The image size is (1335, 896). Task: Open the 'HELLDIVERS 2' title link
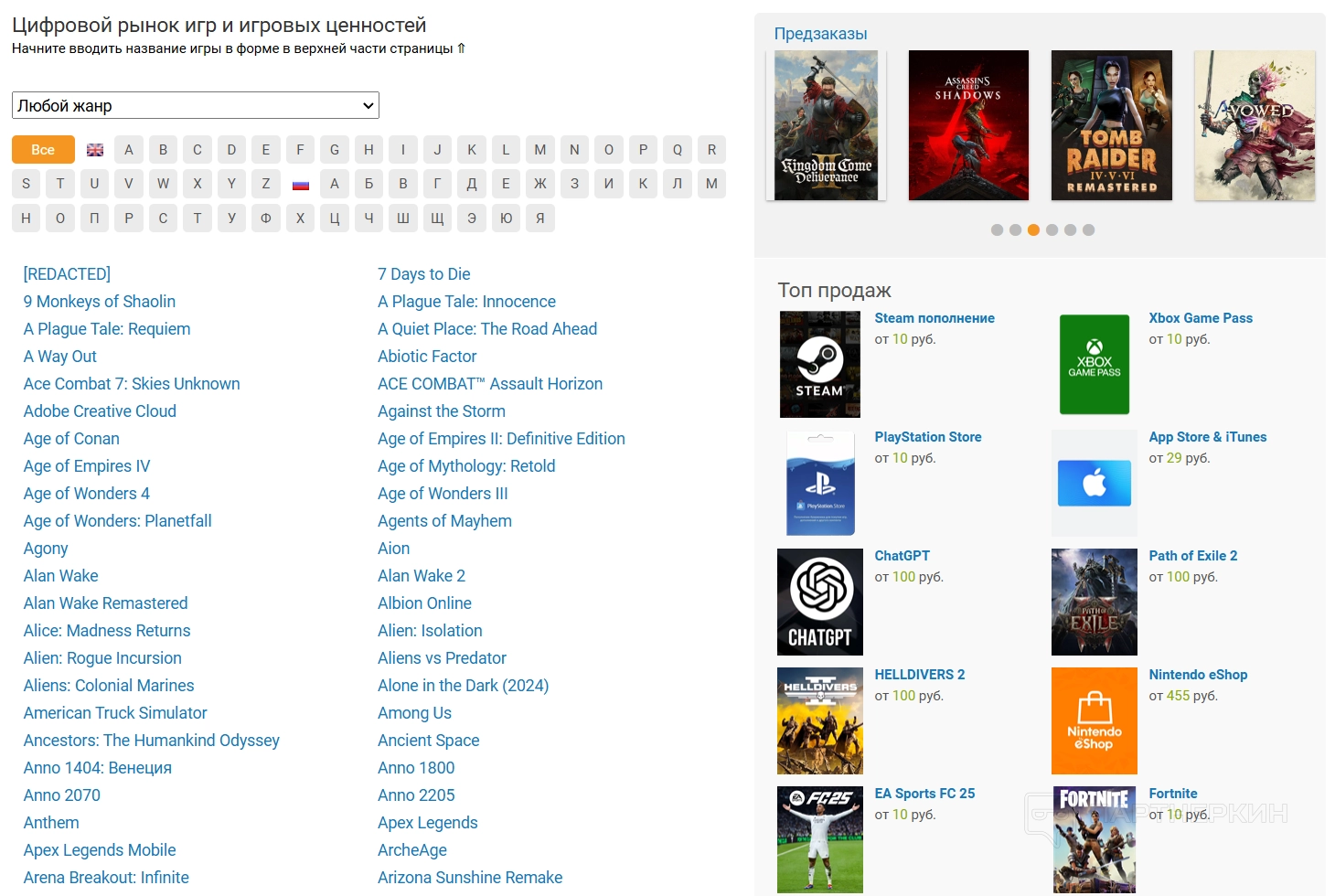920,675
